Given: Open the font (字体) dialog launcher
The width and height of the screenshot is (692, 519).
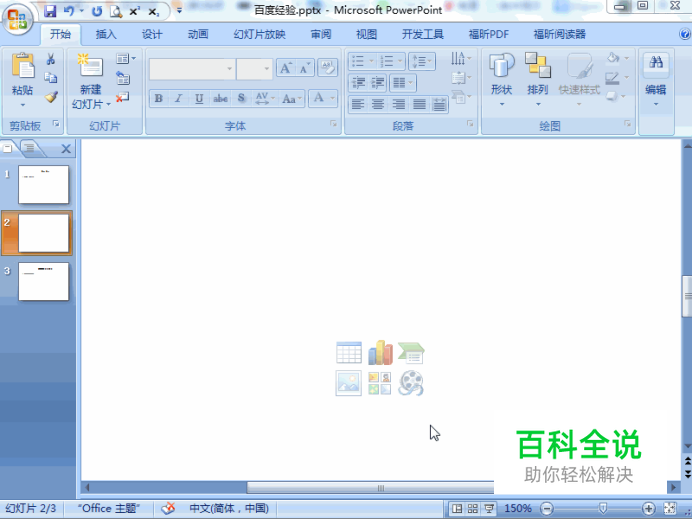Looking at the screenshot, I should coord(333,124).
